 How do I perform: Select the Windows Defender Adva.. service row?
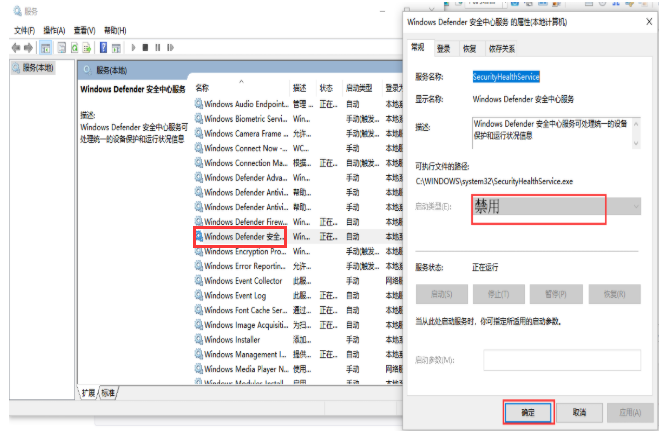pyautogui.click(x=298, y=177)
